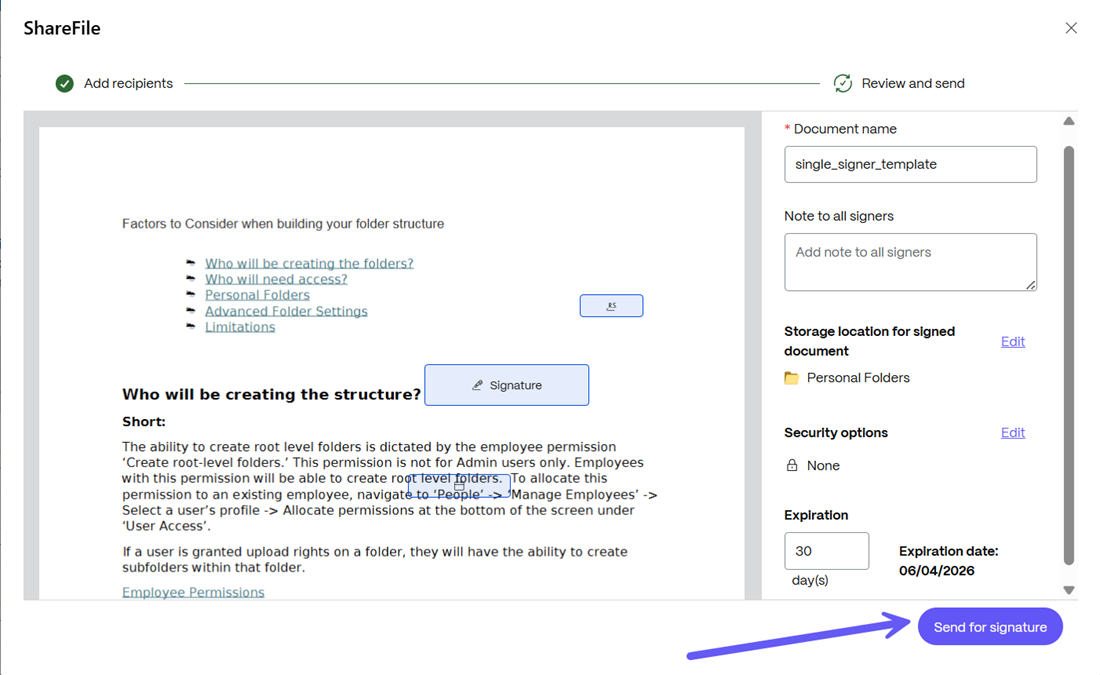1100x675 pixels.
Task: Click the Document name input field
Action: point(910,164)
